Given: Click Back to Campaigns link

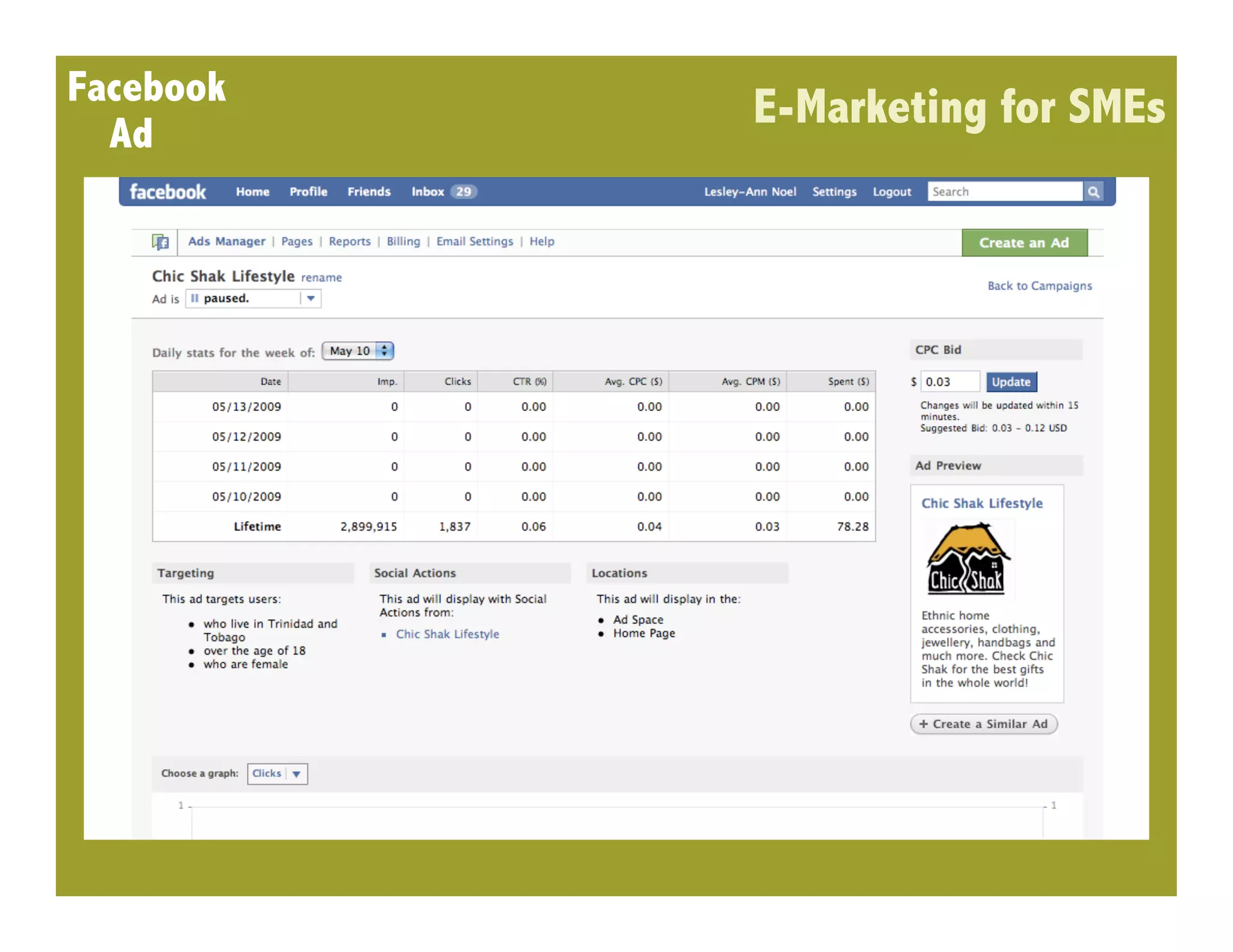Looking at the screenshot, I should pos(1039,286).
